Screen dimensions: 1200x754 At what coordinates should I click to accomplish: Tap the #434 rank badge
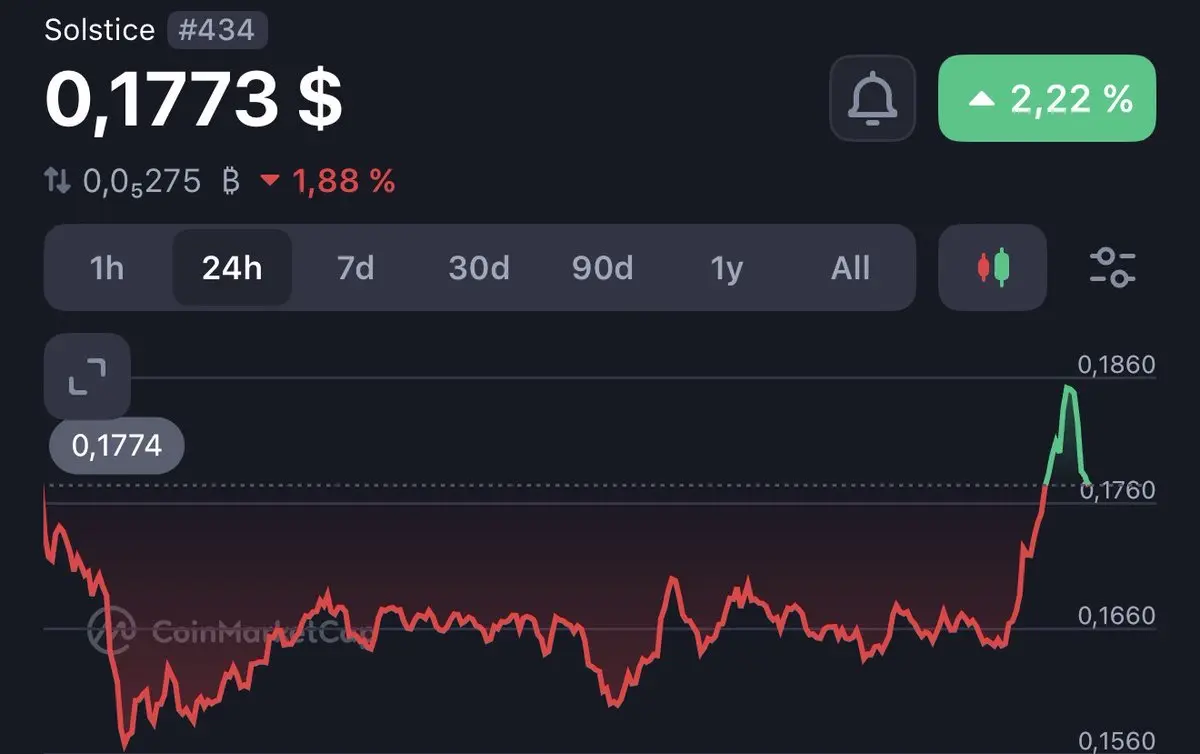(216, 30)
